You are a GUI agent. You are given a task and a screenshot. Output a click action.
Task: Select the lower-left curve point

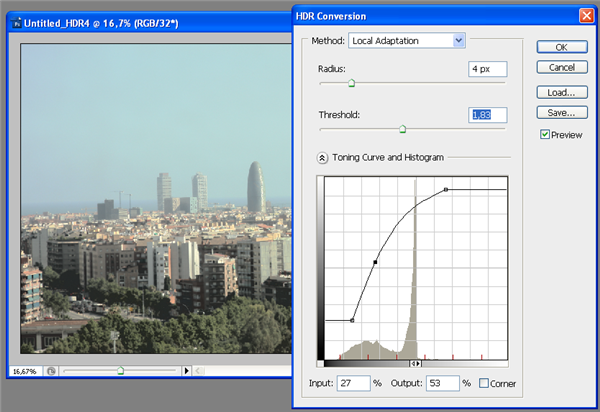[x=352, y=320]
